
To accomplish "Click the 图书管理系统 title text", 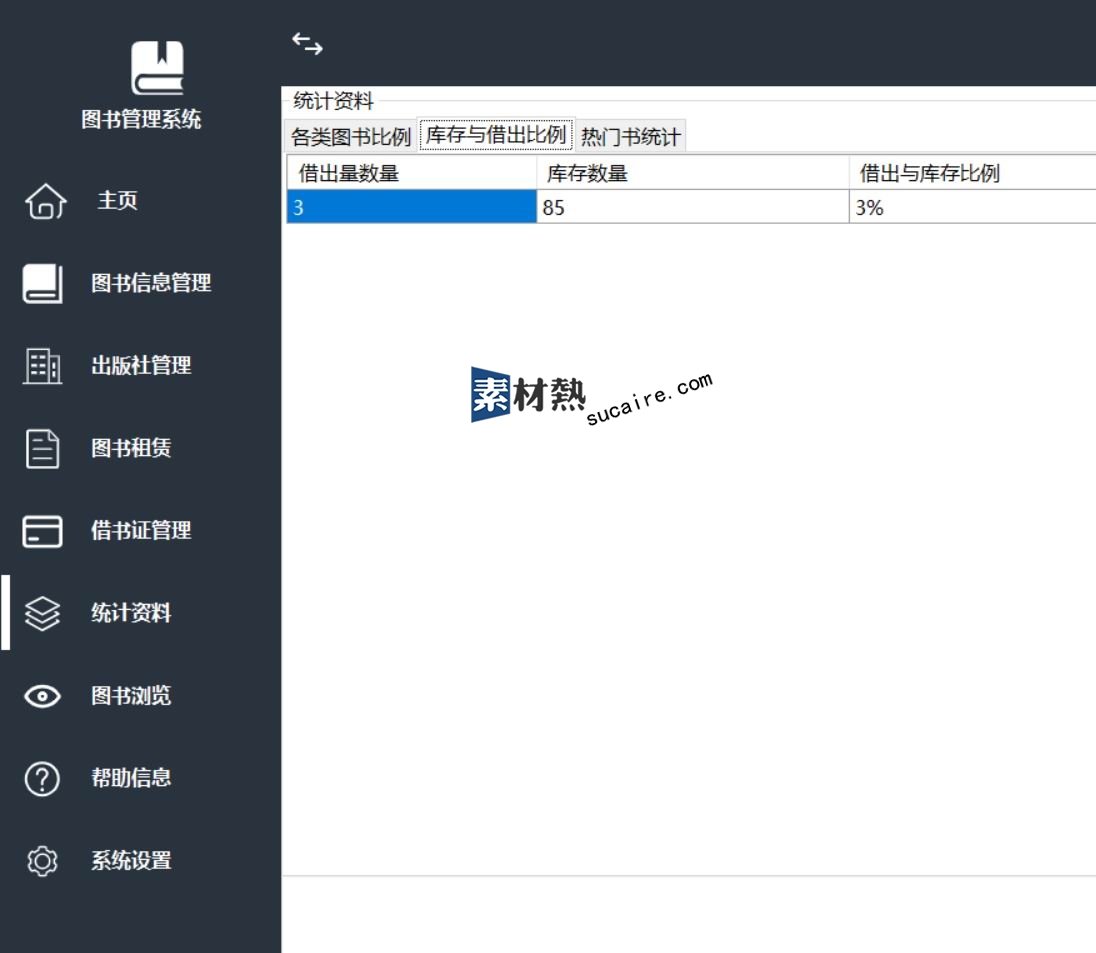I will 141,119.
